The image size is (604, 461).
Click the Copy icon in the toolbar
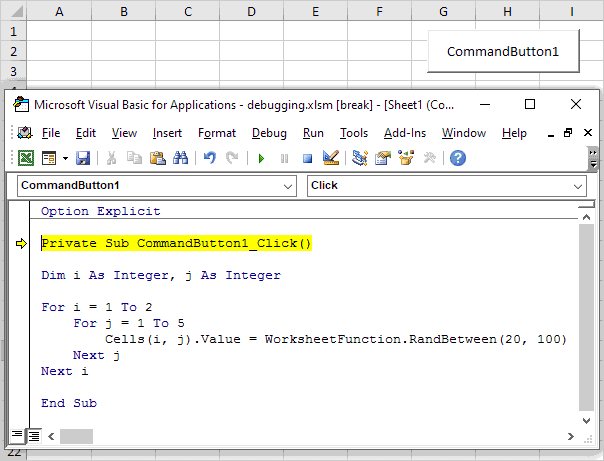pos(134,158)
